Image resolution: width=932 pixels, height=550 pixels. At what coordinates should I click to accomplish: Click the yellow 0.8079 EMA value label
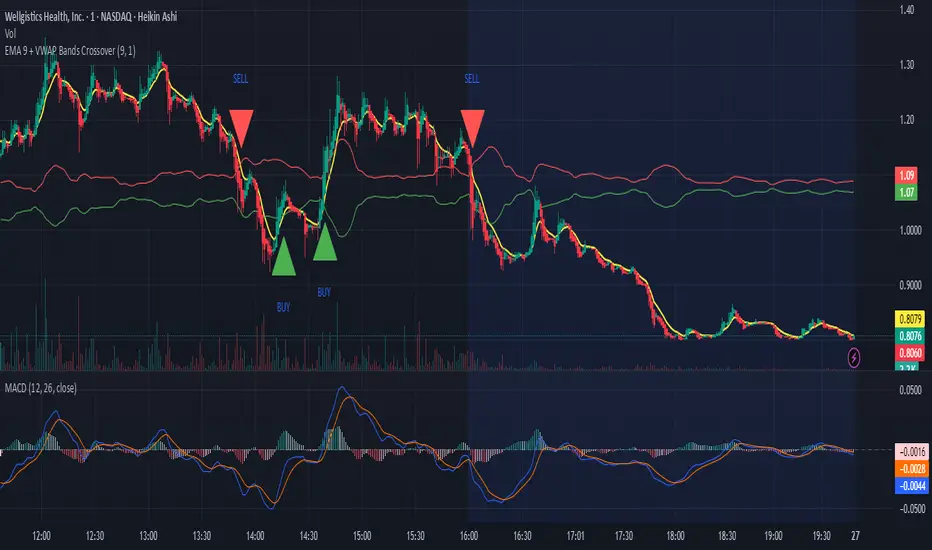911,319
